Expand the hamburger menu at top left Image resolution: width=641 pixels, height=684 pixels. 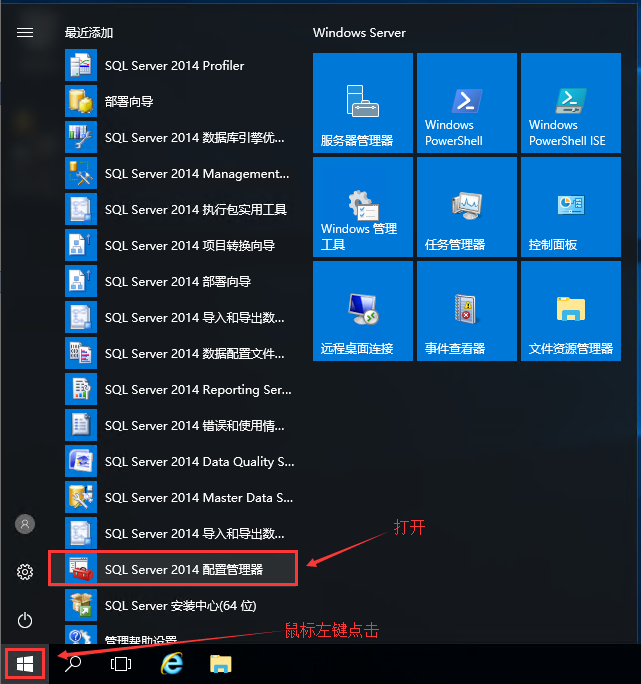tap(25, 33)
